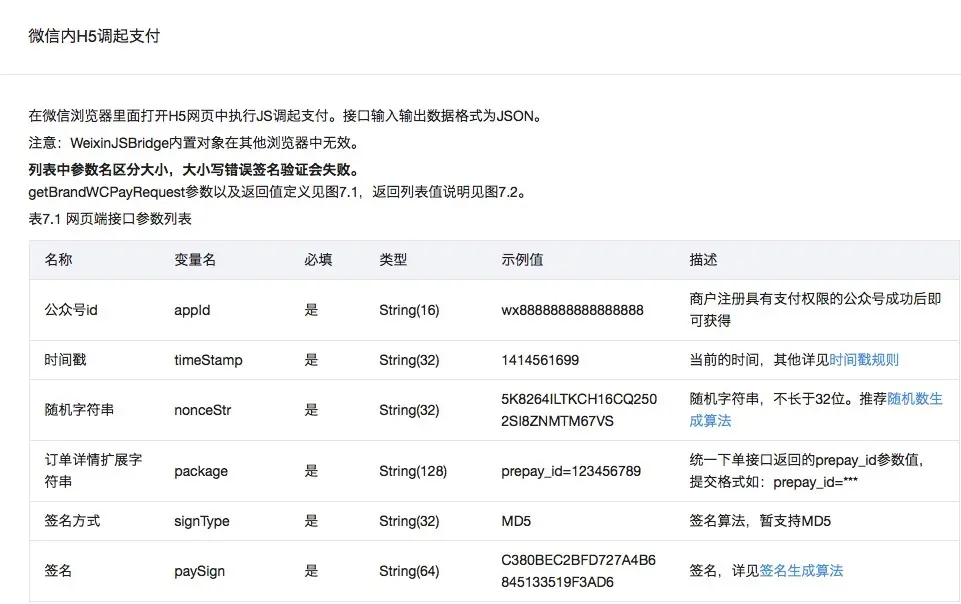The width and height of the screenshot is (961, 604).
Task: Click the 签名方式 name cell
Action: [x=72, y=521]
